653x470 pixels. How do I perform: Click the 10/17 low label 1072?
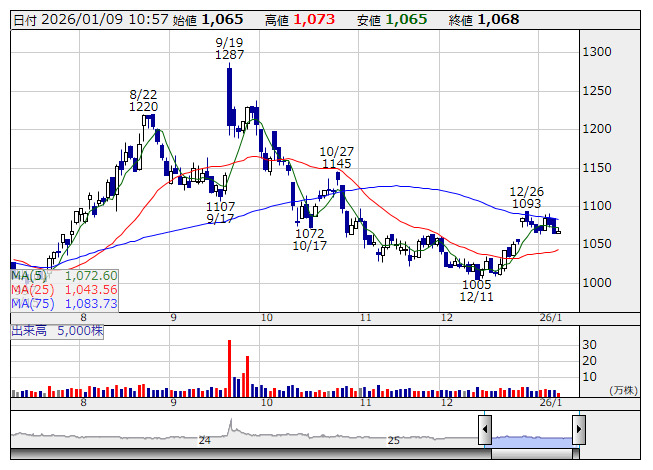pyautogui.click(x=310, y=233)
